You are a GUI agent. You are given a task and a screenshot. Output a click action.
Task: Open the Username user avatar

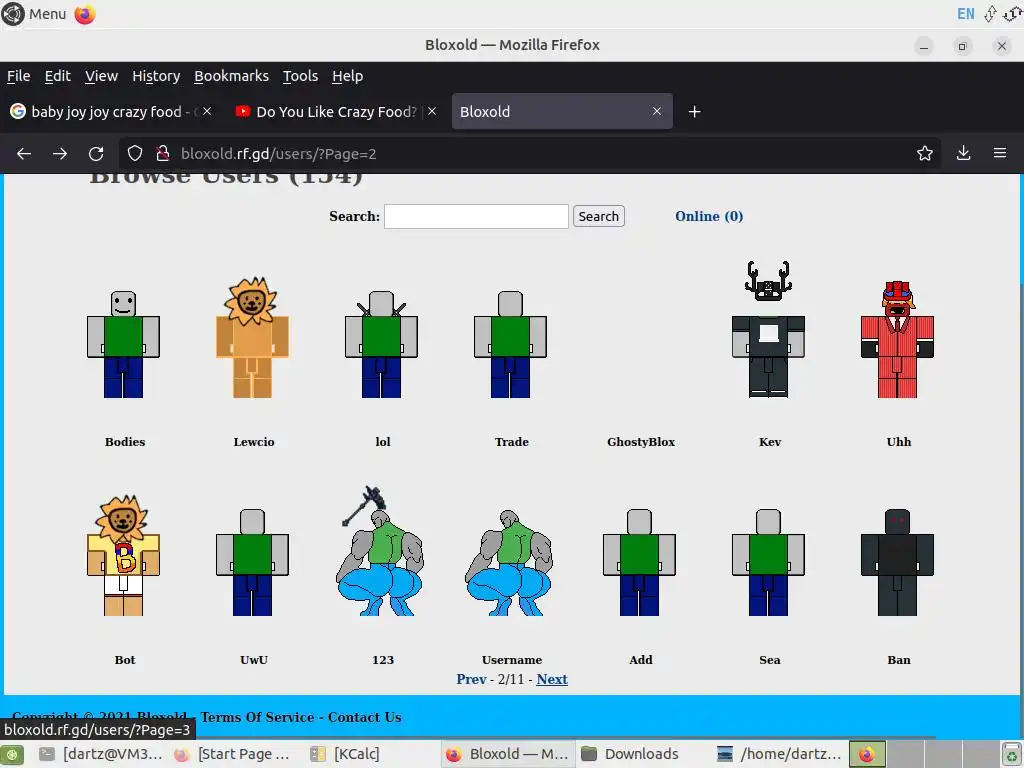[x=509, y=562]
